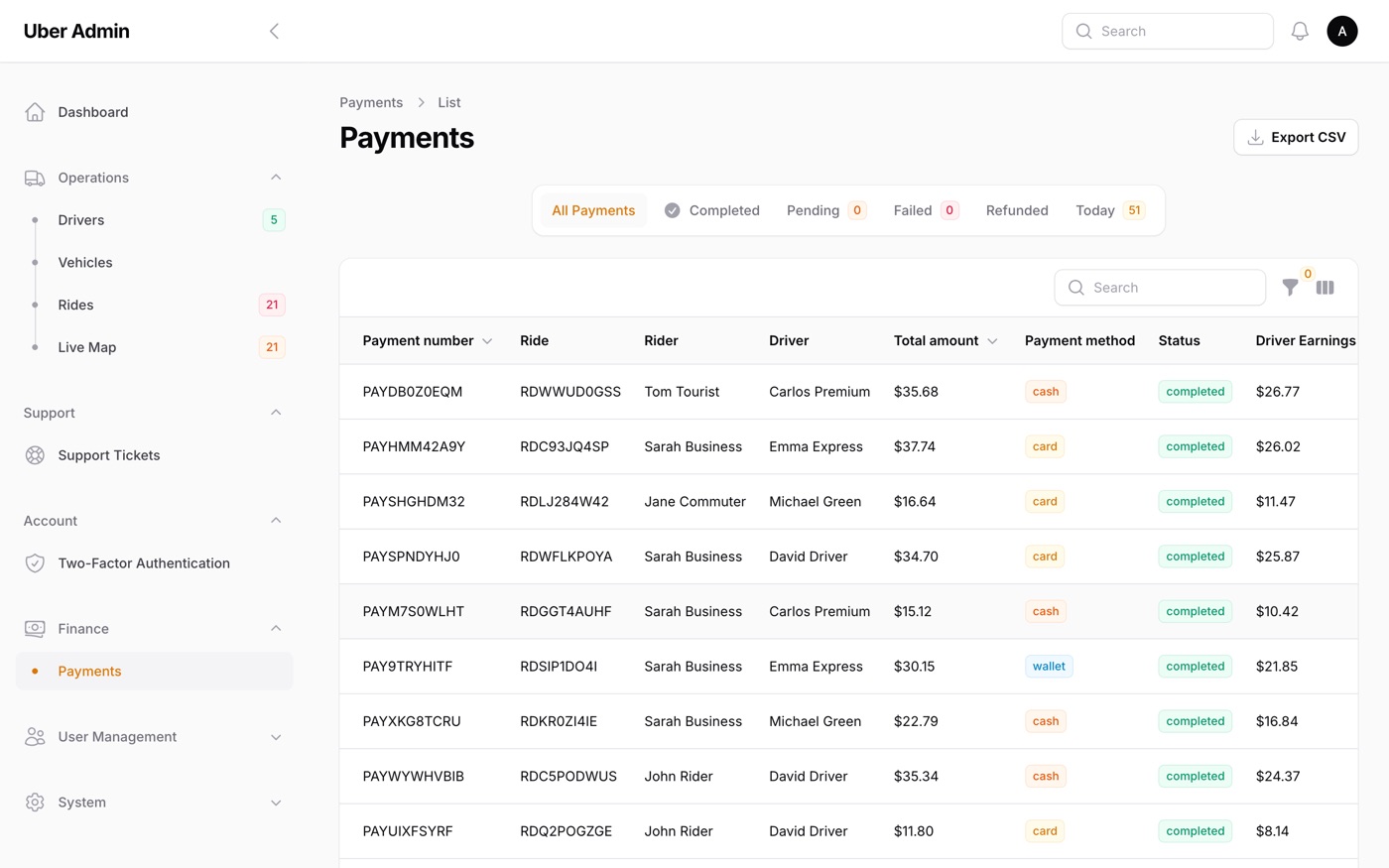
Task: Open Drivers in the sidebar
Action: 155,220
